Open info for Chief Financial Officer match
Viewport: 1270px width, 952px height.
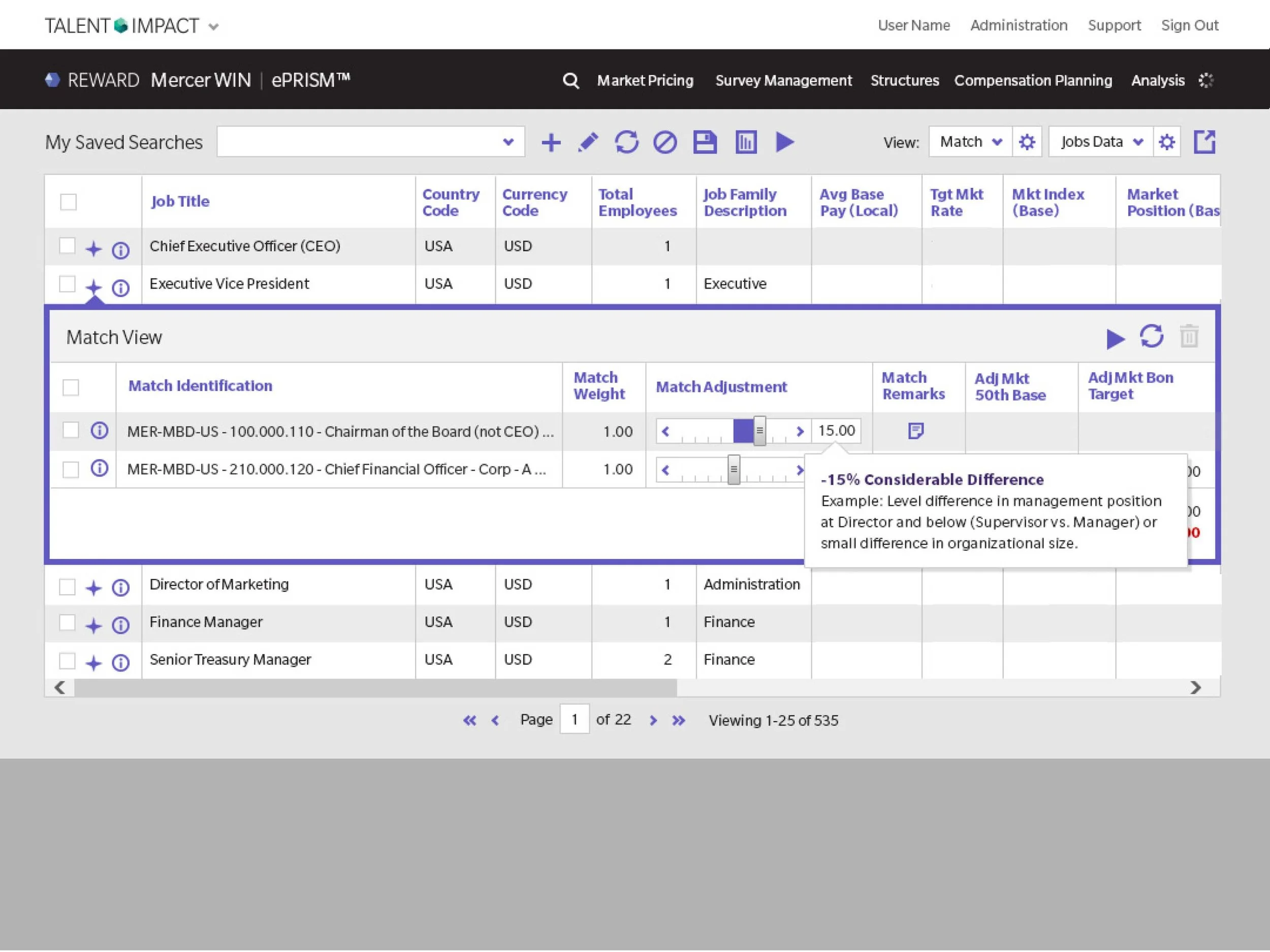[100, 468]
